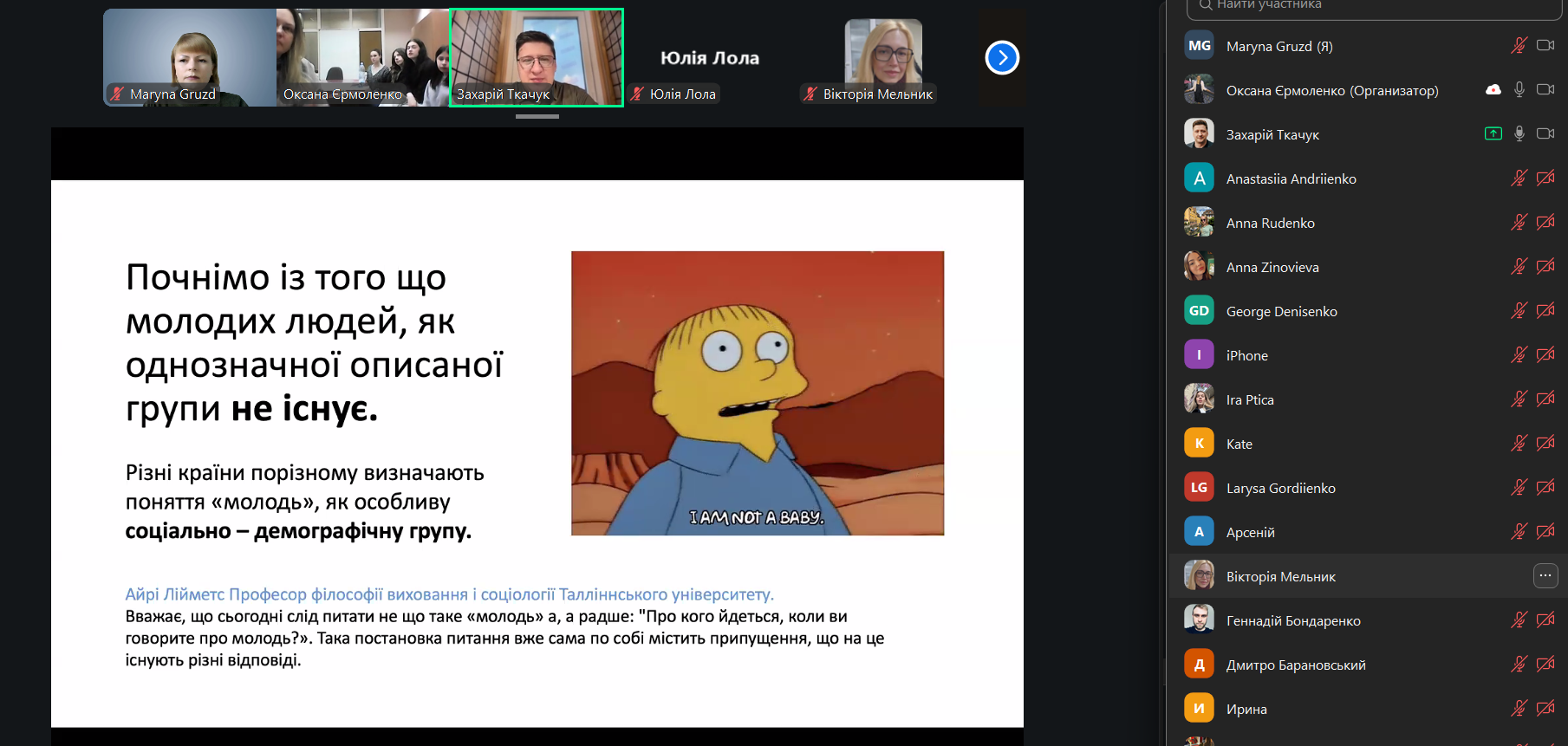This screenshot has height=746, width=1568.
Task: Click the next arrow in video gallery
Action: pos(1002,58)
